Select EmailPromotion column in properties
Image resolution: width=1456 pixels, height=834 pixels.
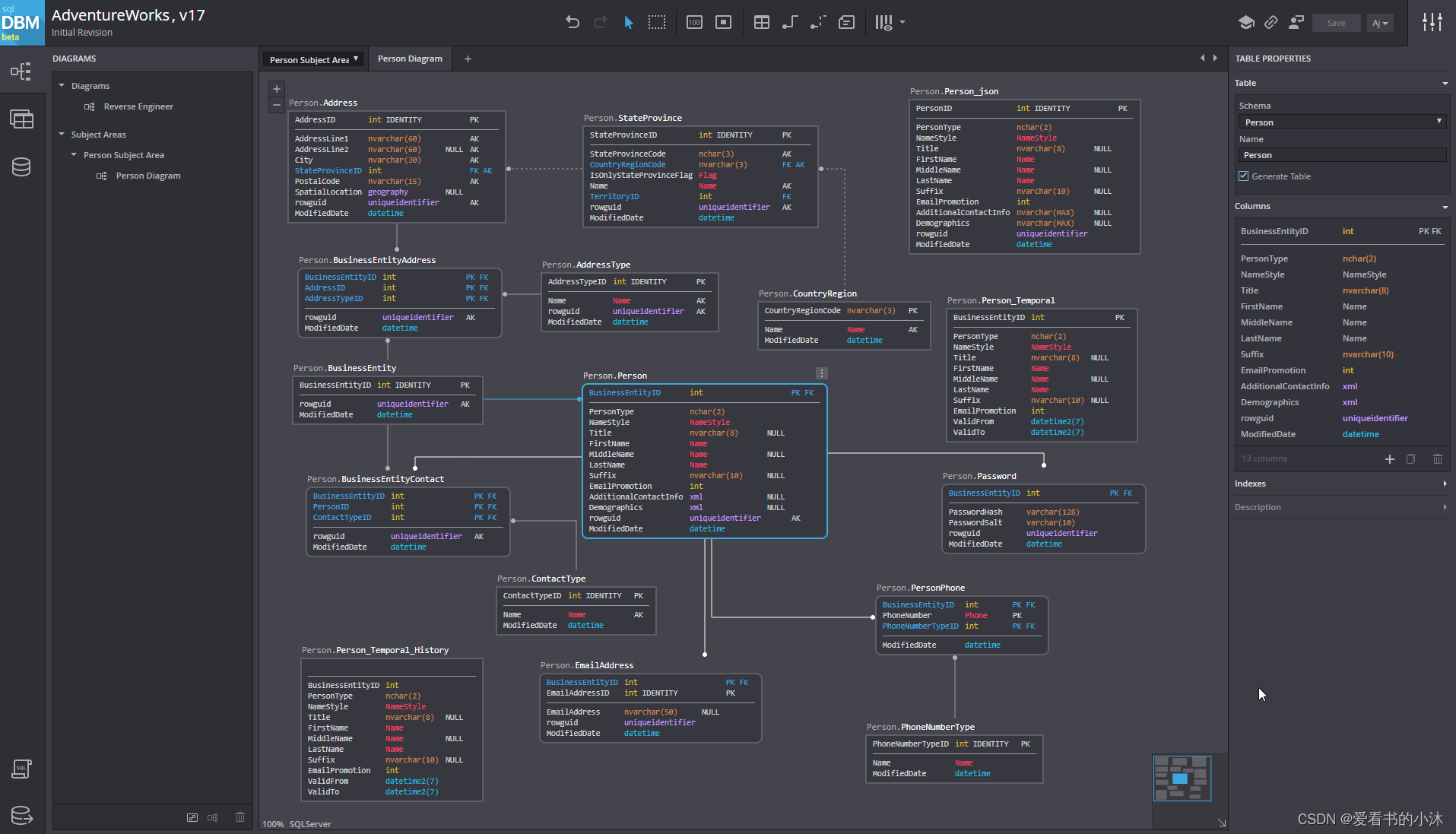pyautogui.click(x=1341, y=370)
